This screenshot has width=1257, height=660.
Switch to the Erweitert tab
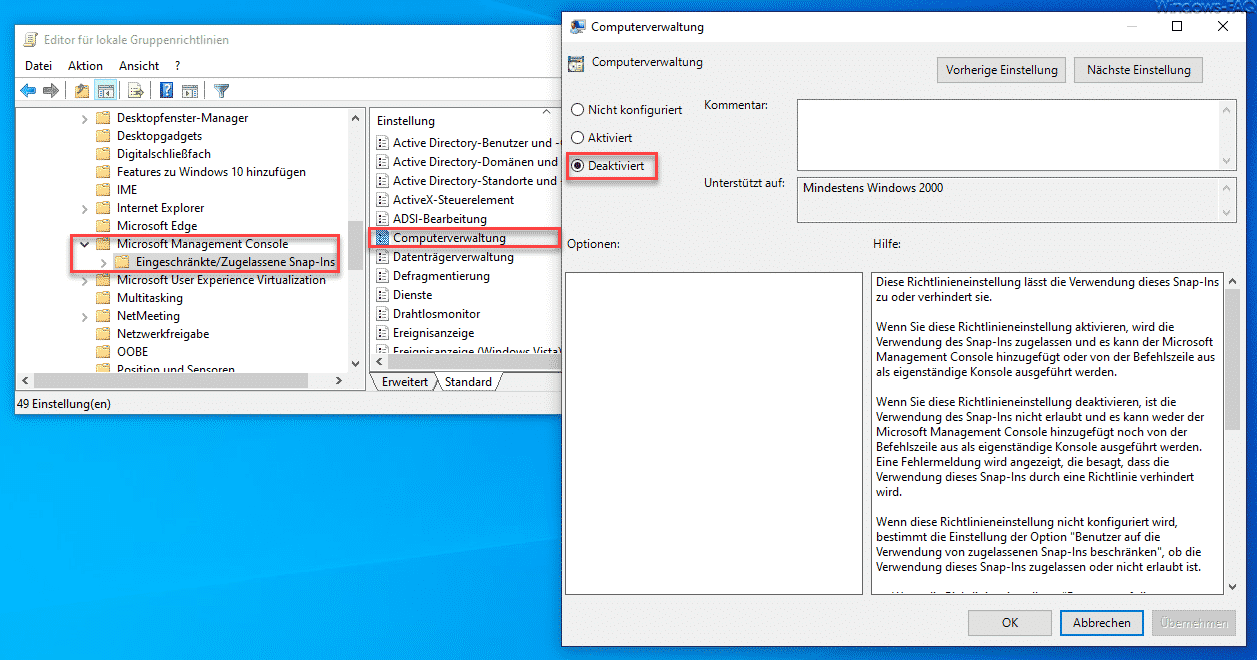pyautogui.click(x=405, y=382)
